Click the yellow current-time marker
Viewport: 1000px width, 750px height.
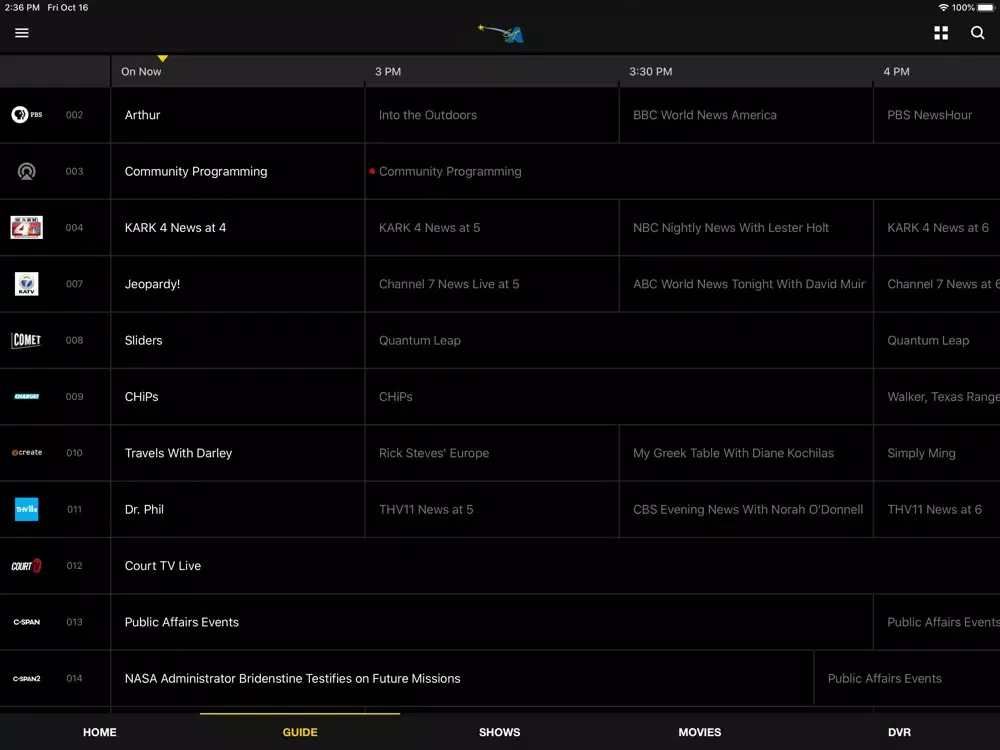[x=163, y=59]
